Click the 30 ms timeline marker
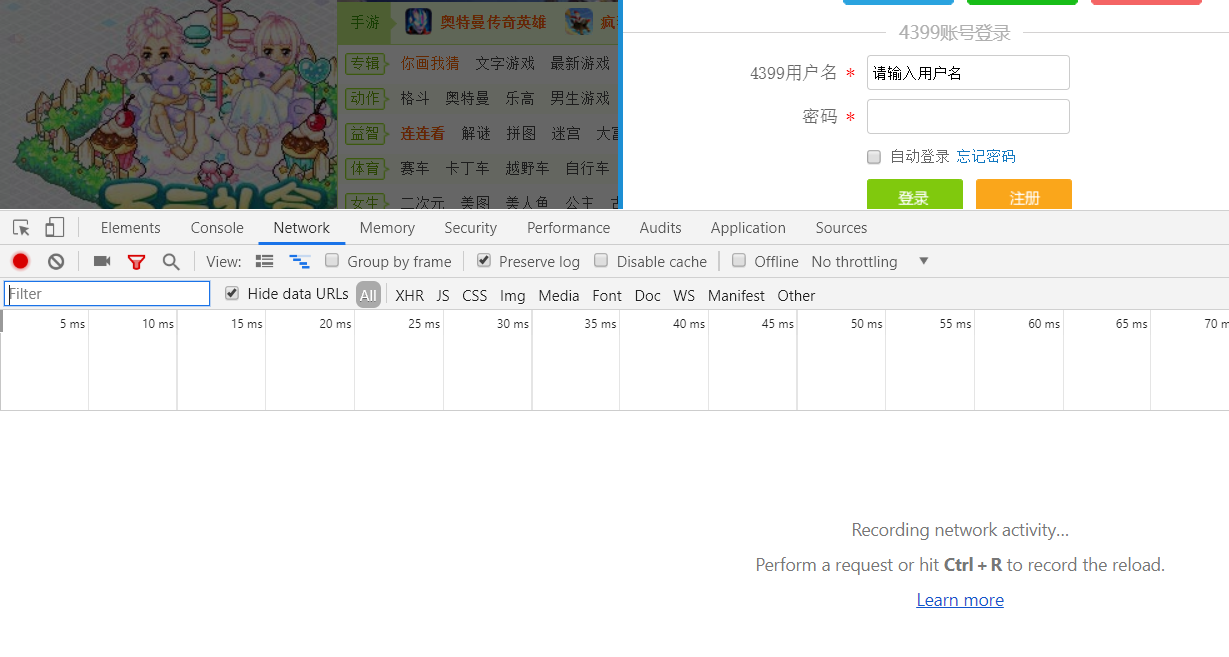 (x=513, y=324)
